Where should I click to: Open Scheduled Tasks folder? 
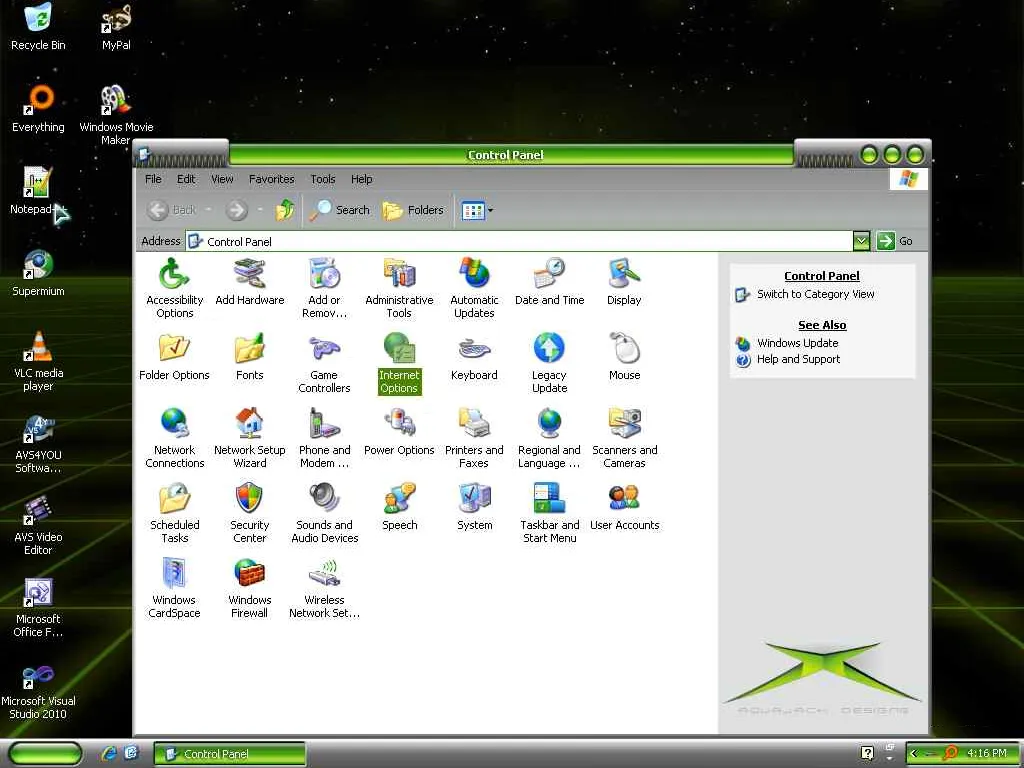(174, 513)
